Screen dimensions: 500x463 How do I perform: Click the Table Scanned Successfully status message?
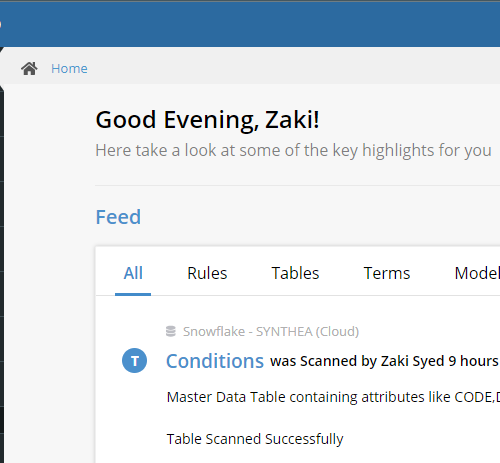255,439
